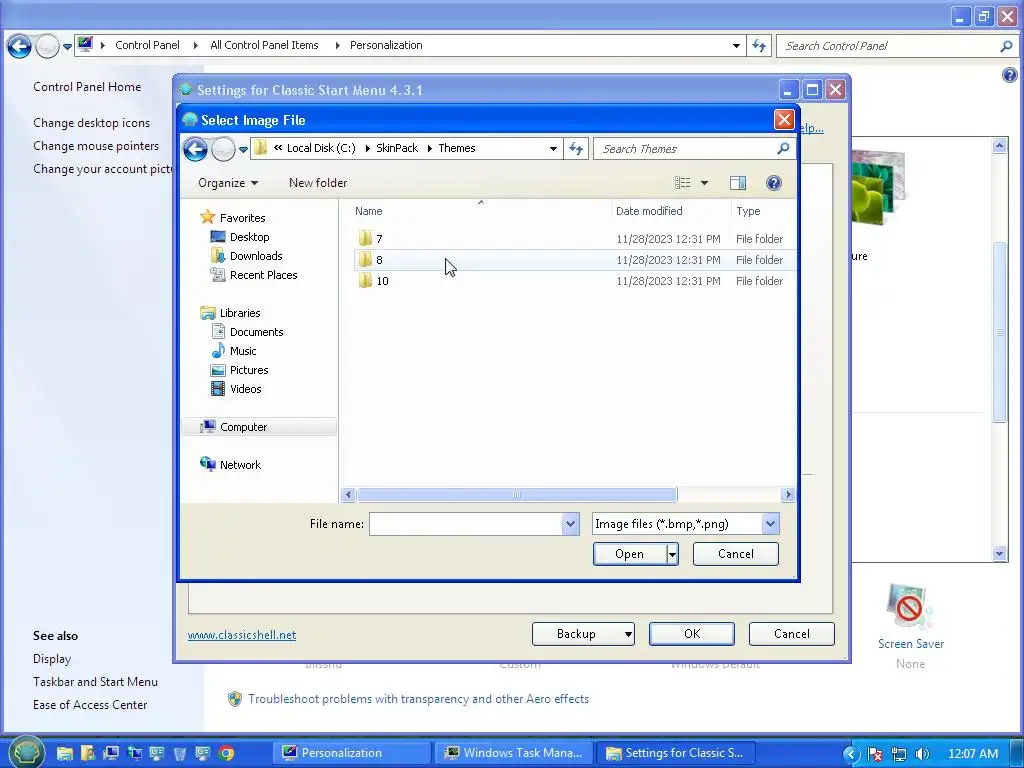The image size is (1024, 768).
Task: Select Libraries in the navigation pane
Action: pos(240,312)
